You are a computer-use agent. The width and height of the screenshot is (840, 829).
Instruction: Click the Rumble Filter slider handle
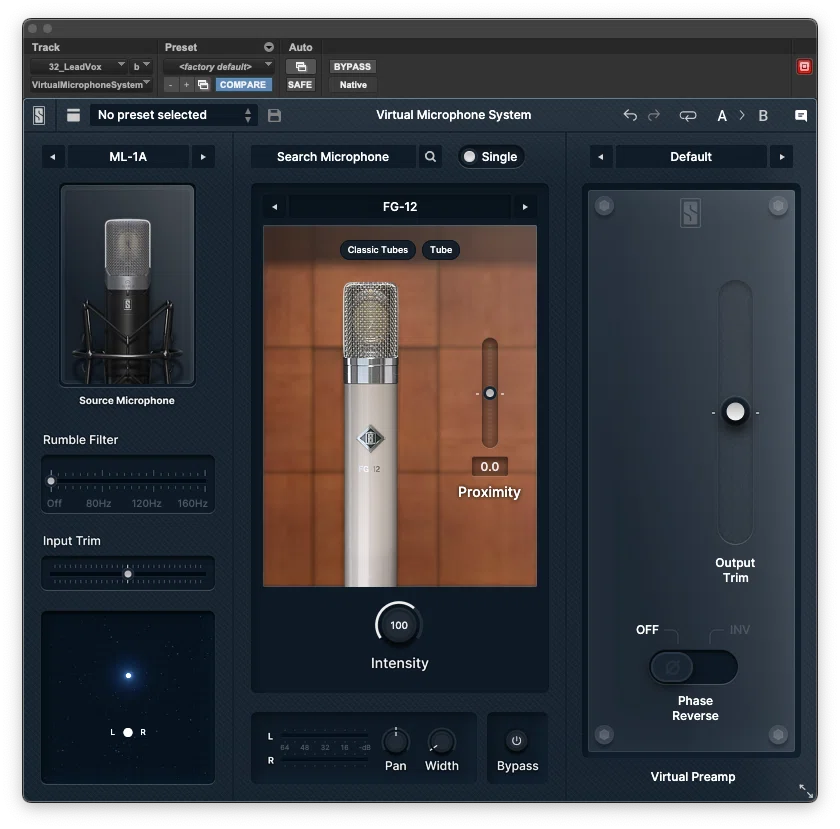coord(51,481)
